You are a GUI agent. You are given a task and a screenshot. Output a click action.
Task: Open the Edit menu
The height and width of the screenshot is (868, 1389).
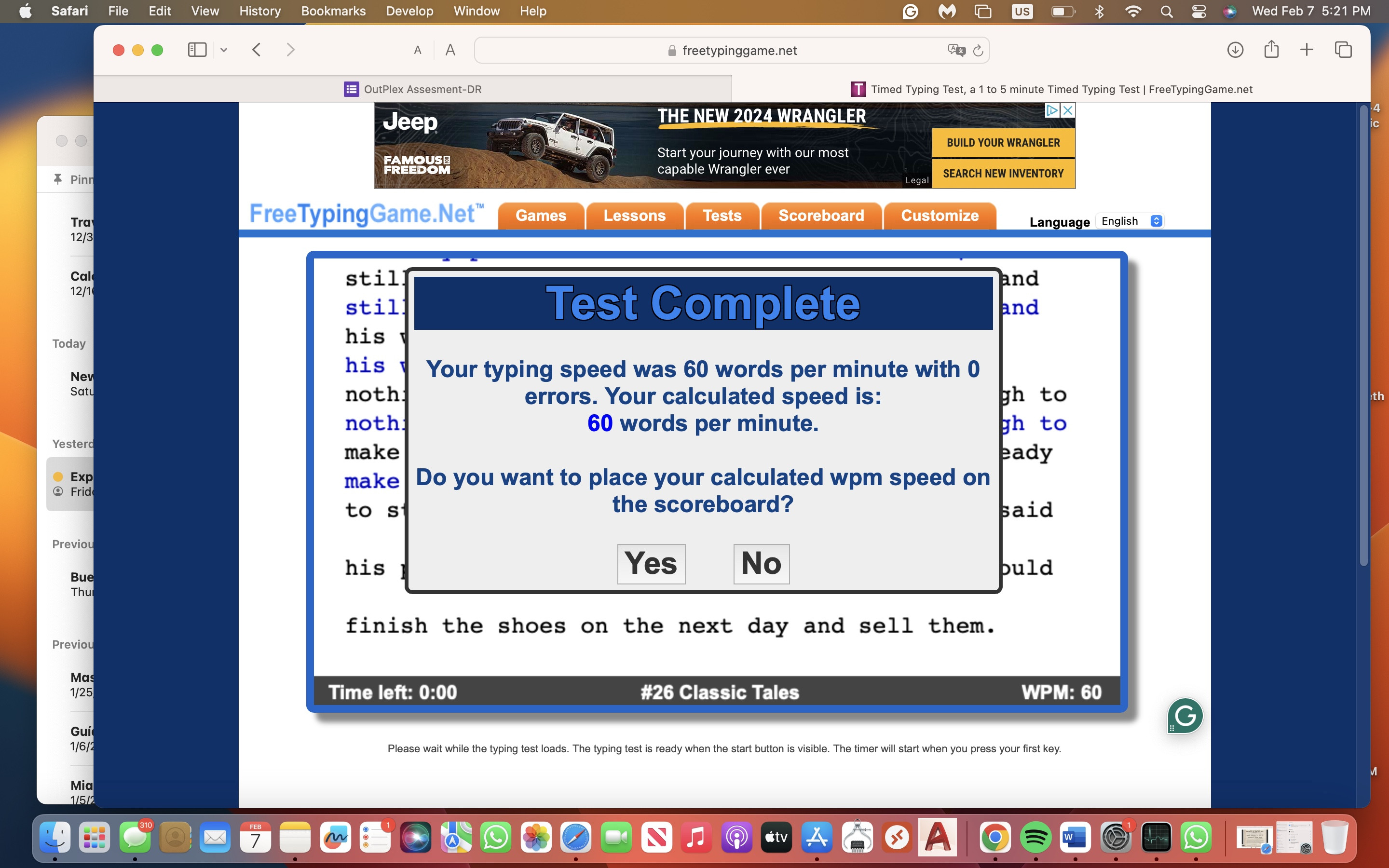[x=160, y=11]
